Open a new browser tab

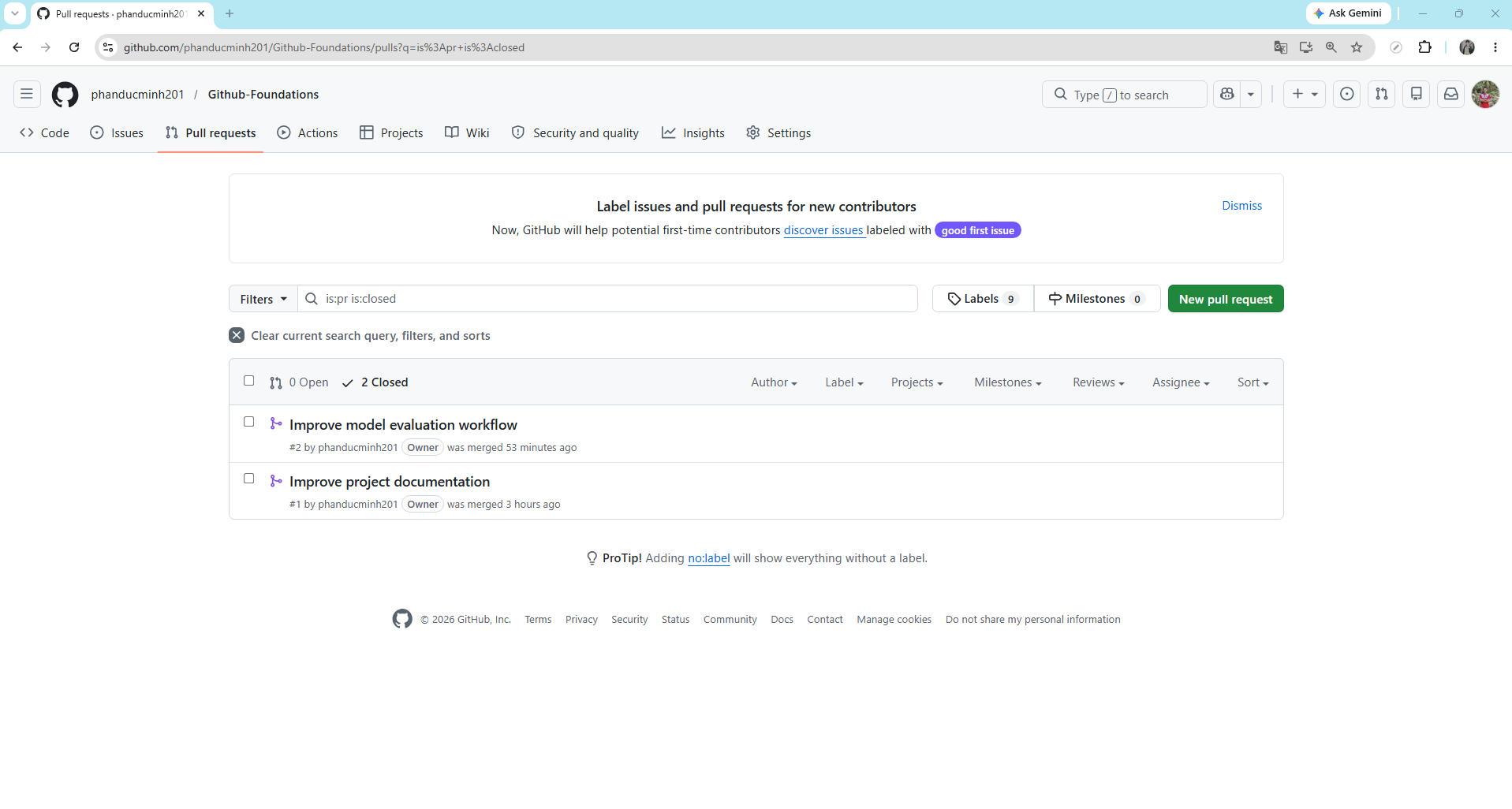point(230,13)
